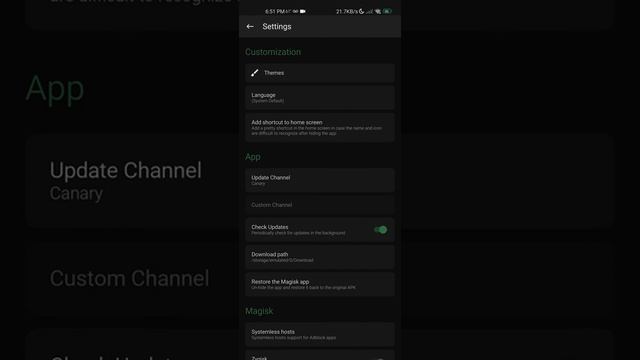Click the Wi-Fi icon in the status bar
The height and width of the screenshot is (360, 640).
click(378, 11)
